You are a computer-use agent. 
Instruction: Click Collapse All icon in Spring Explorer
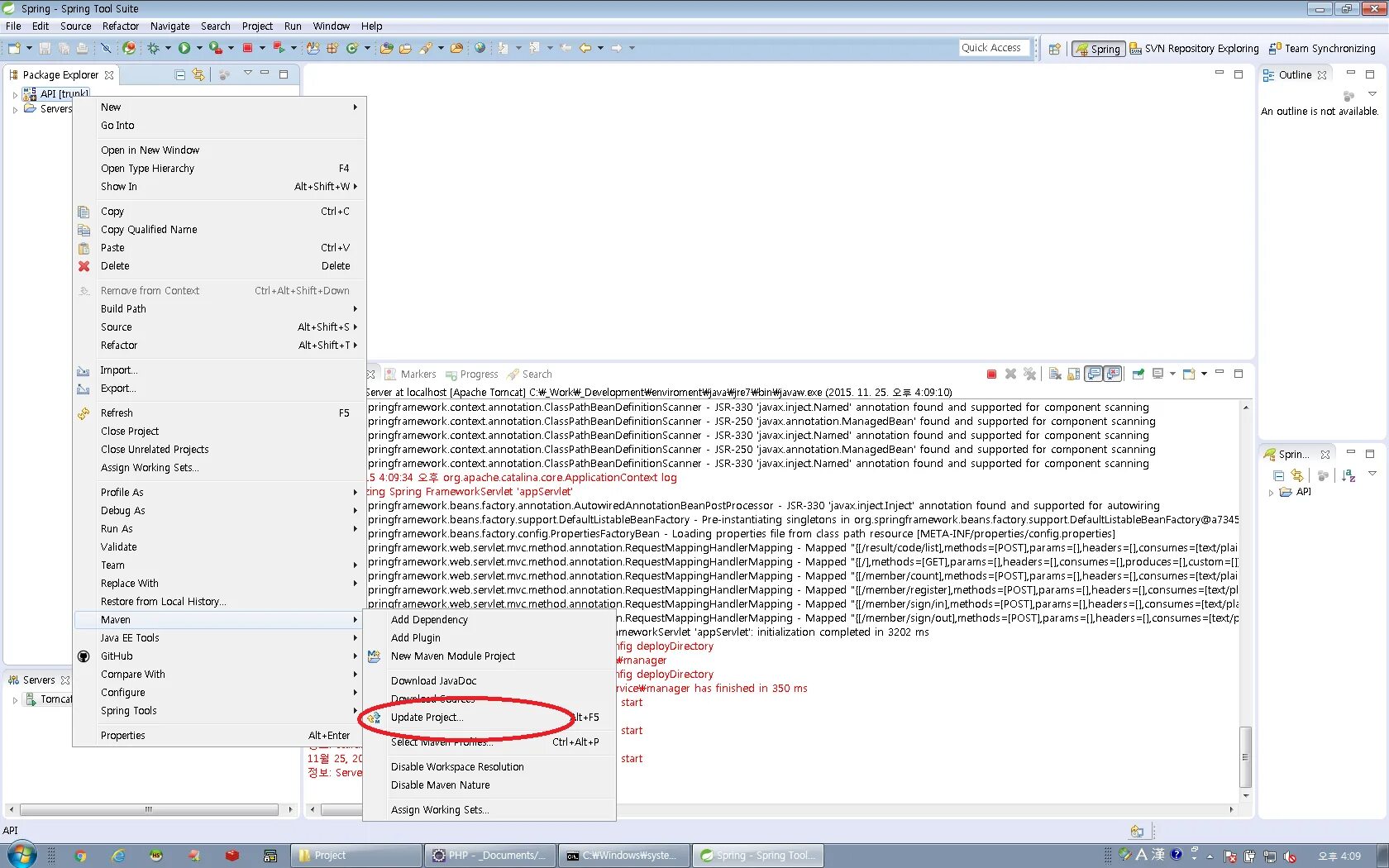pos(1278,476)
